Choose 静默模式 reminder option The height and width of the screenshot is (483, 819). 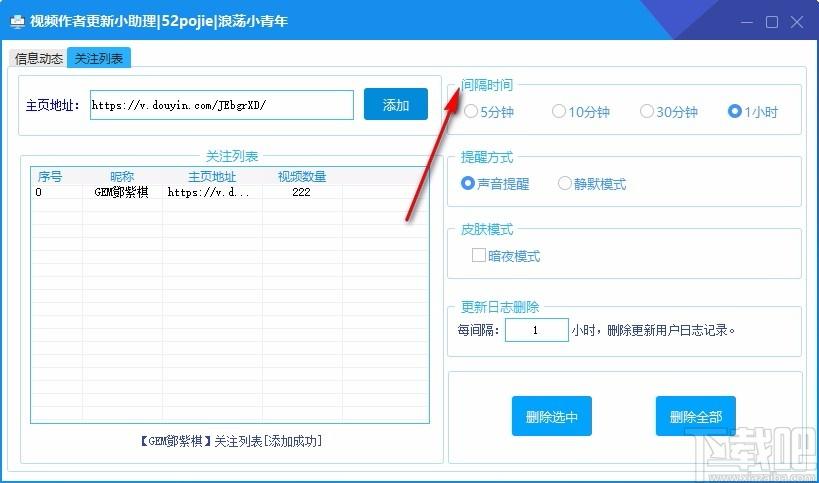tap(592, 184)
